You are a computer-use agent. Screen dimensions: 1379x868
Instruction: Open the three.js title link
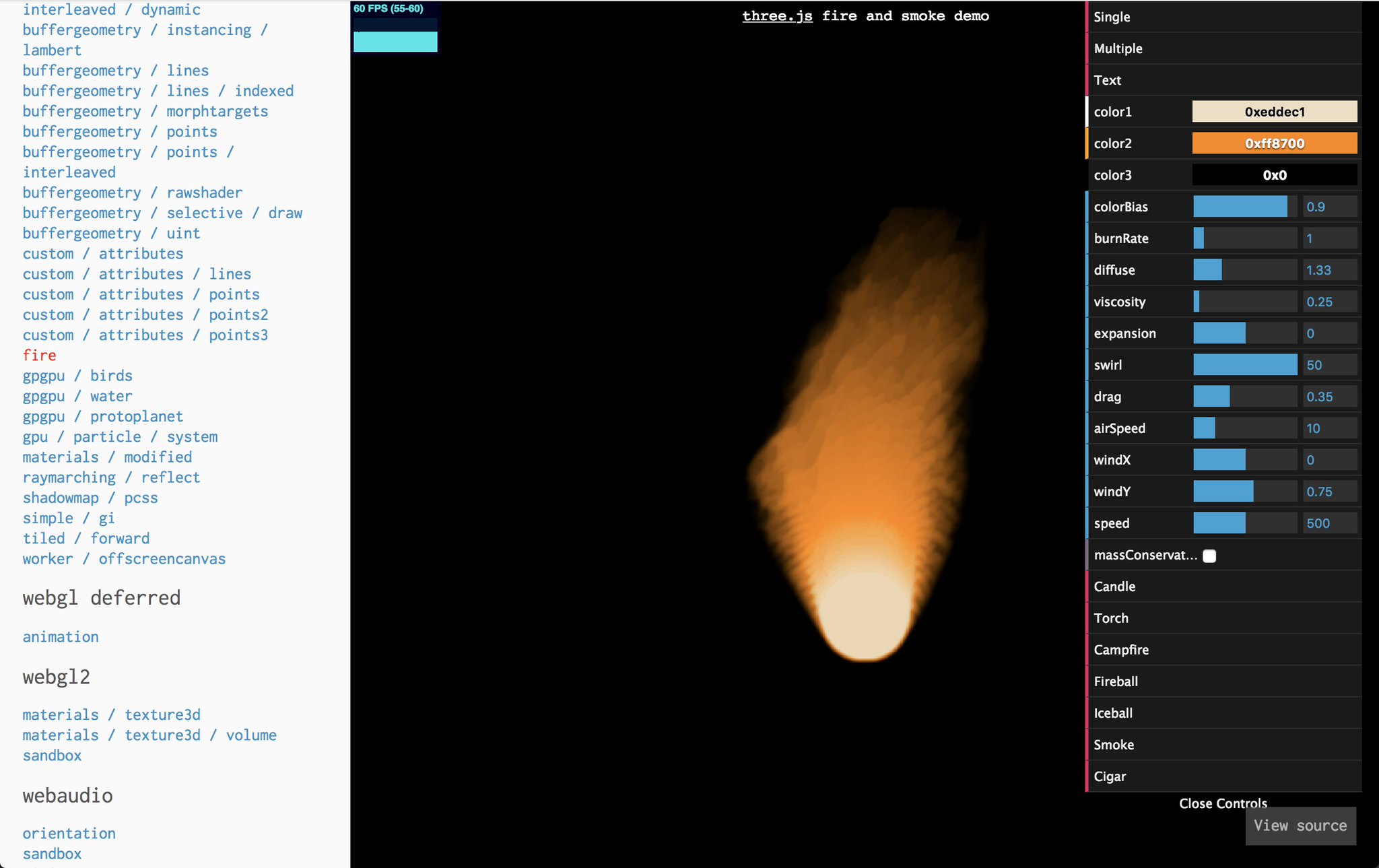coord(777,16)
